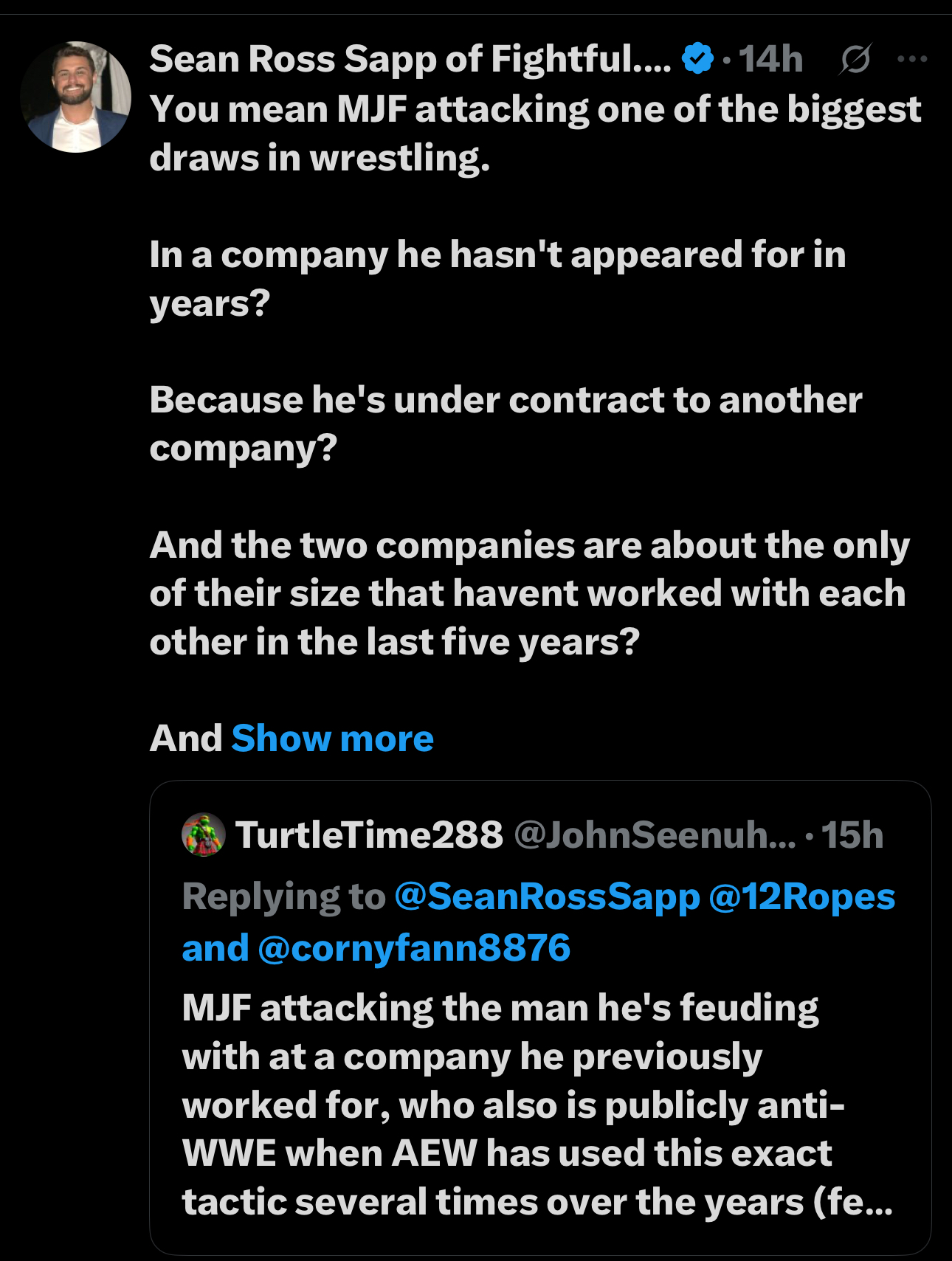Click the 14h post timestamp
Image resolution: width=952 pixels, height=1261 pixels.
coord(770,59)
